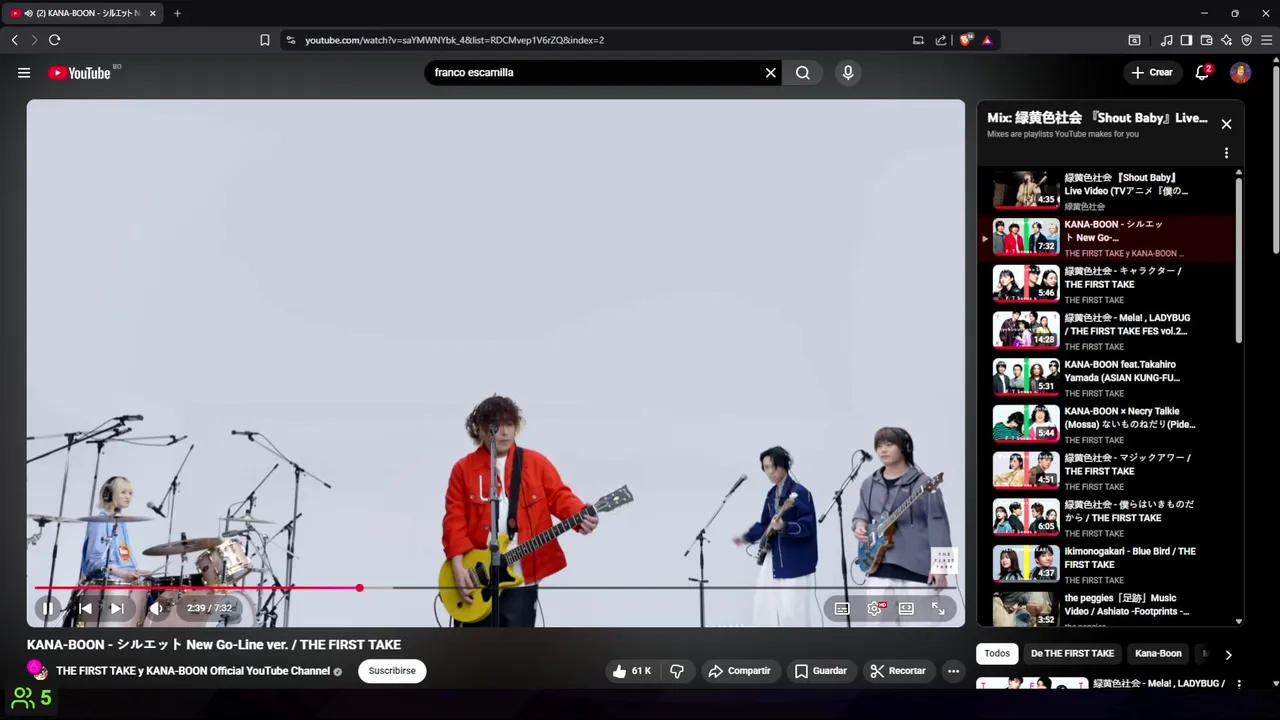Close the KANA-BOON browser tab
Screen dimensions: 1280x720
[x=152, y=13]
